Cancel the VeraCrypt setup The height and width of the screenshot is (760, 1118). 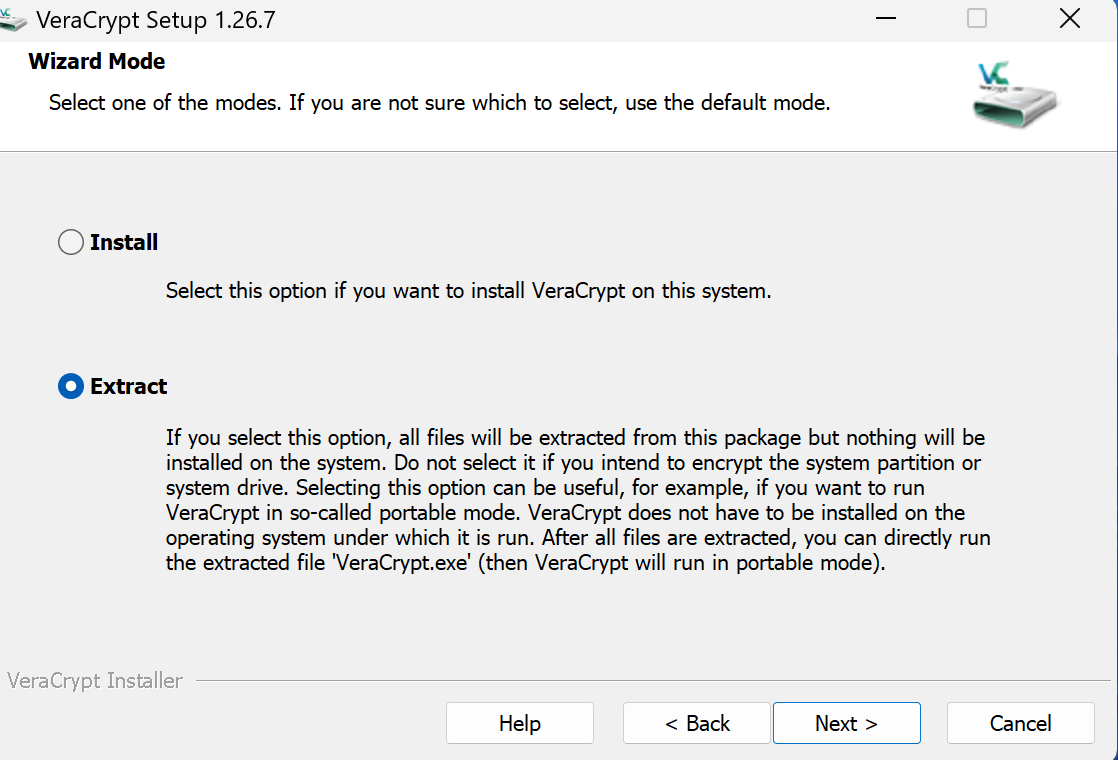[x=1020, y=723]
